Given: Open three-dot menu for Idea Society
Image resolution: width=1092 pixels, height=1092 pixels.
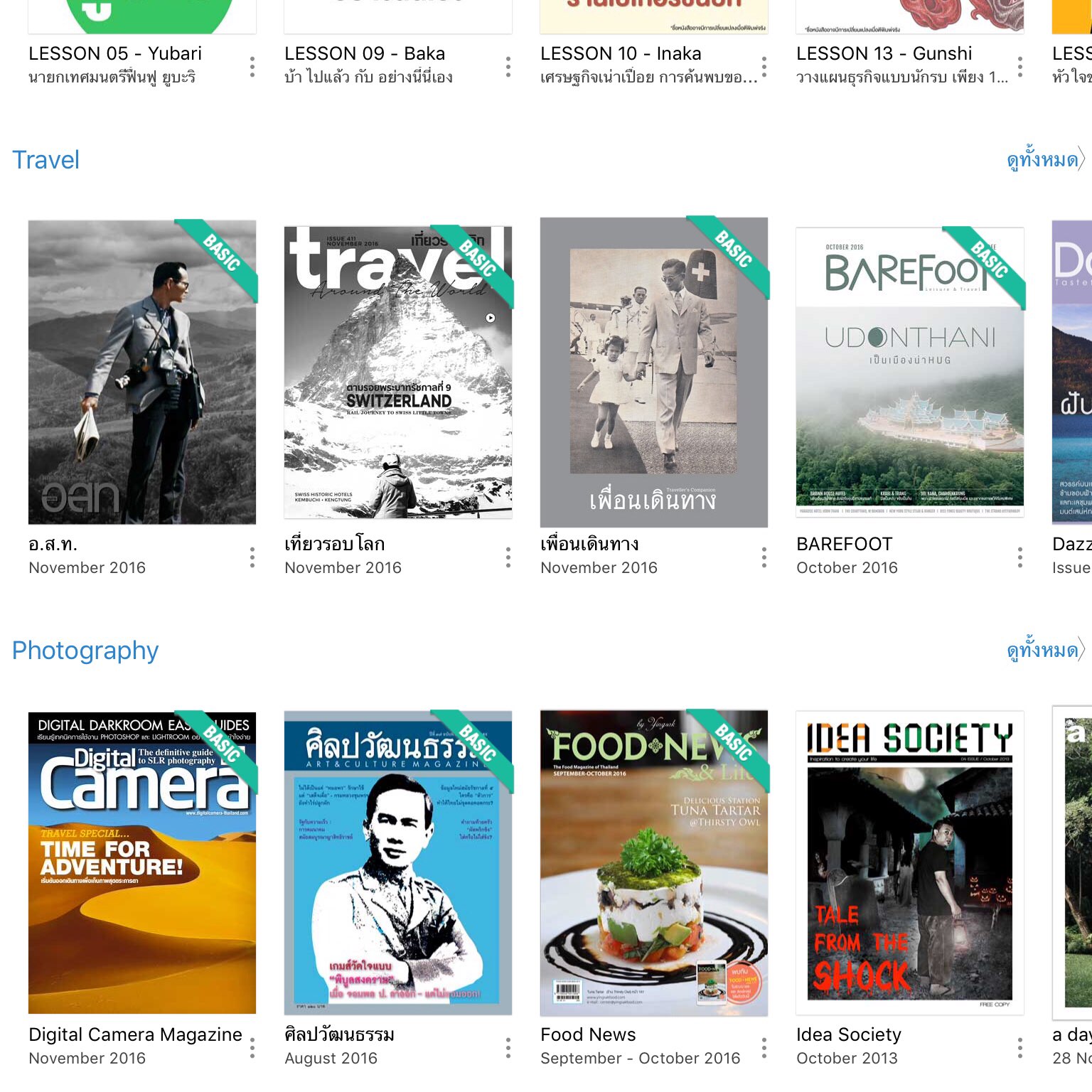Looking at the screenshot, I should coord(1020,1047).
